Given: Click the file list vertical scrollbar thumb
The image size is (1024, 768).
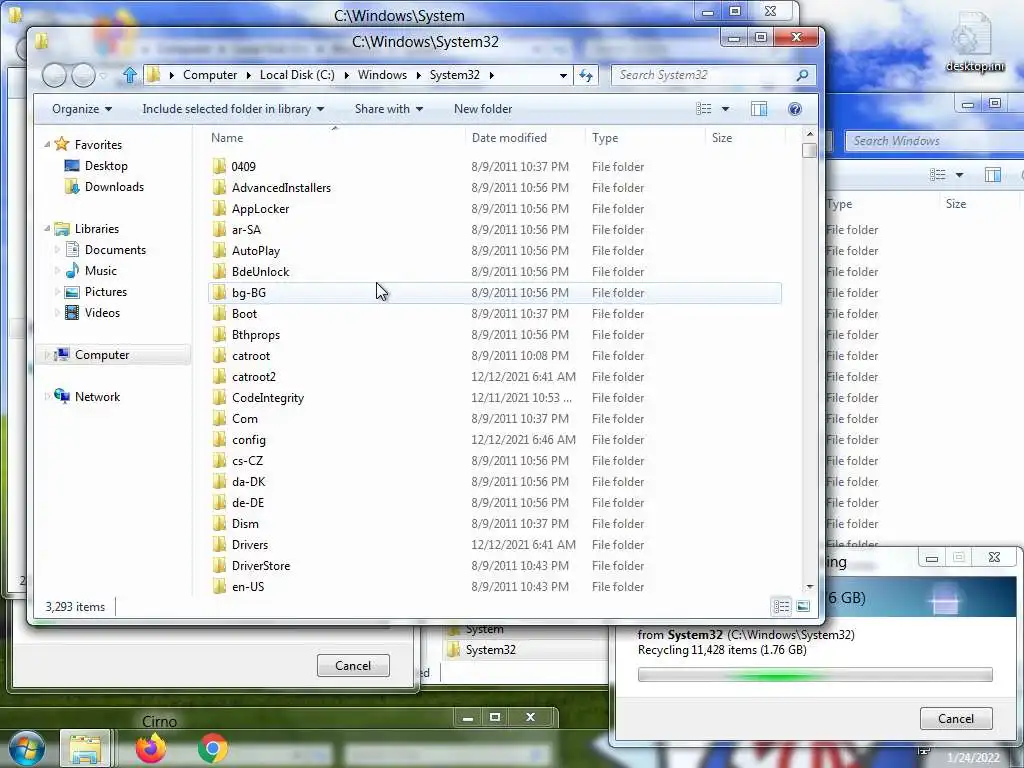Looking at the screenshot, I should [810, 150].
